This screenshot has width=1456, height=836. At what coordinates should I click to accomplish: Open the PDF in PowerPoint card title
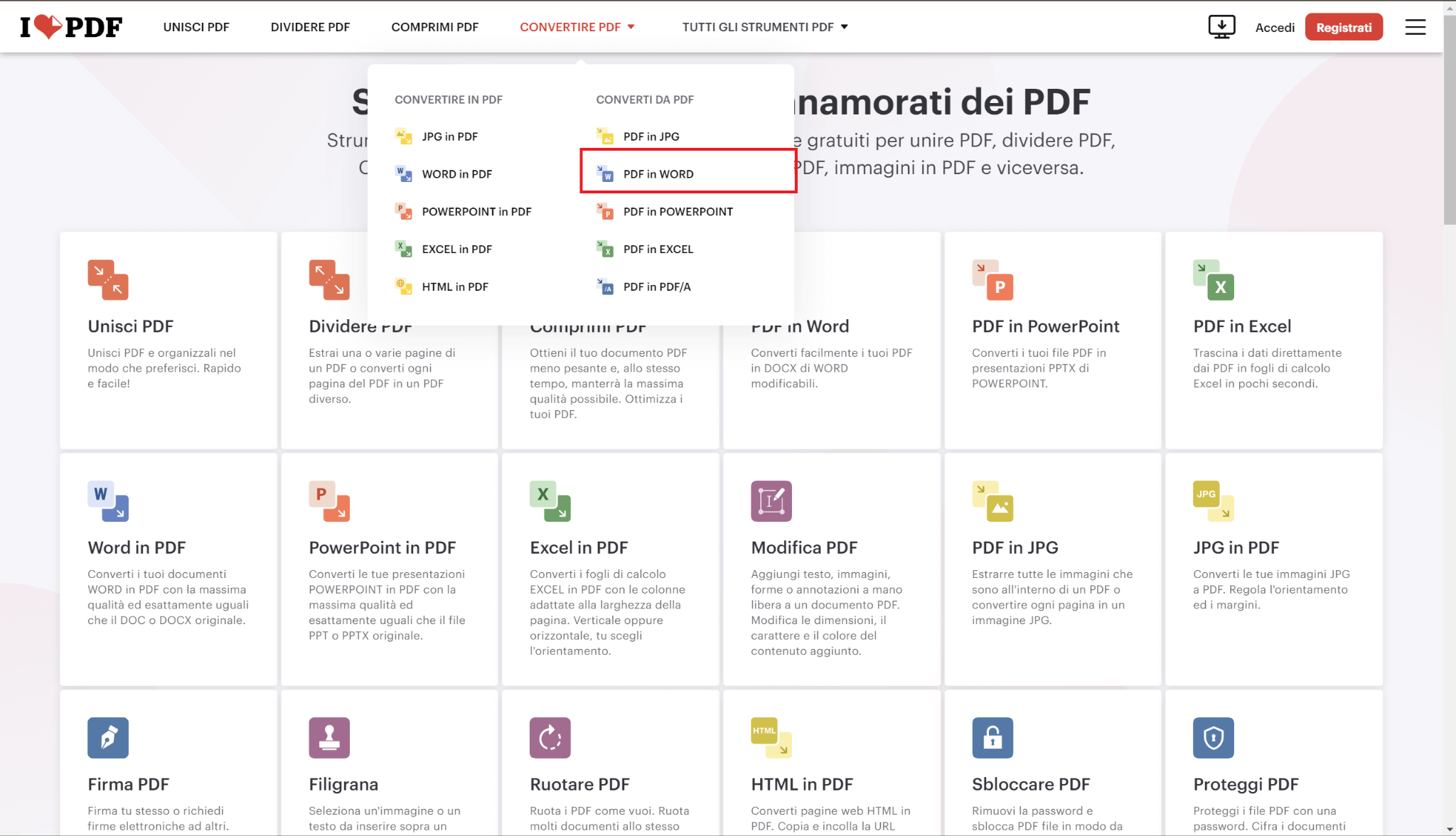coord(1046,326)
